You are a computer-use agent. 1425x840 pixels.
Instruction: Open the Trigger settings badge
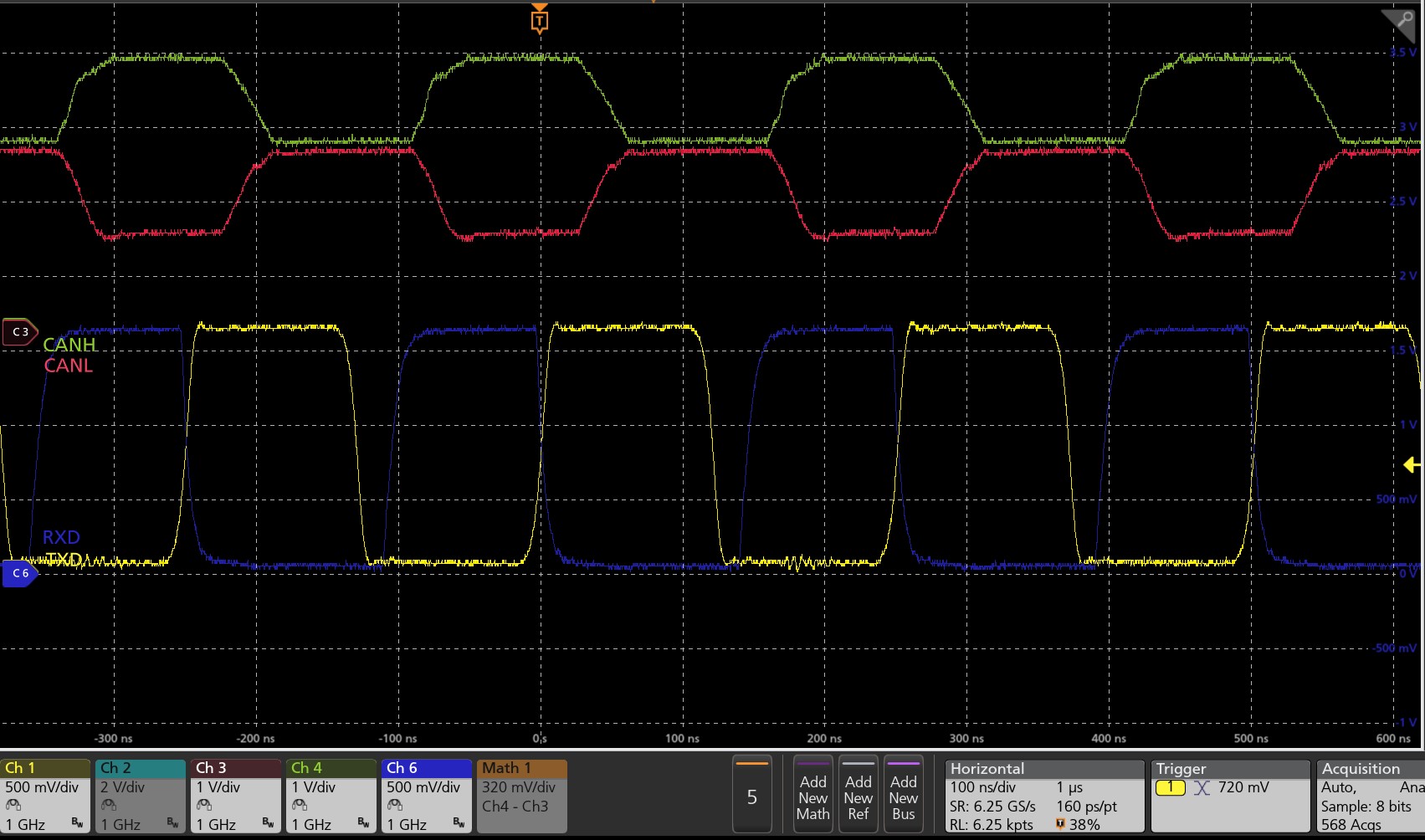[1229, 796]
